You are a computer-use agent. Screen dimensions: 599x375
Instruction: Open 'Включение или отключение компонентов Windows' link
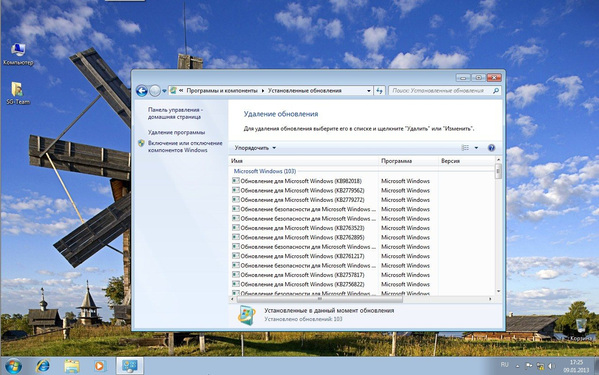[x=185, y=147]
